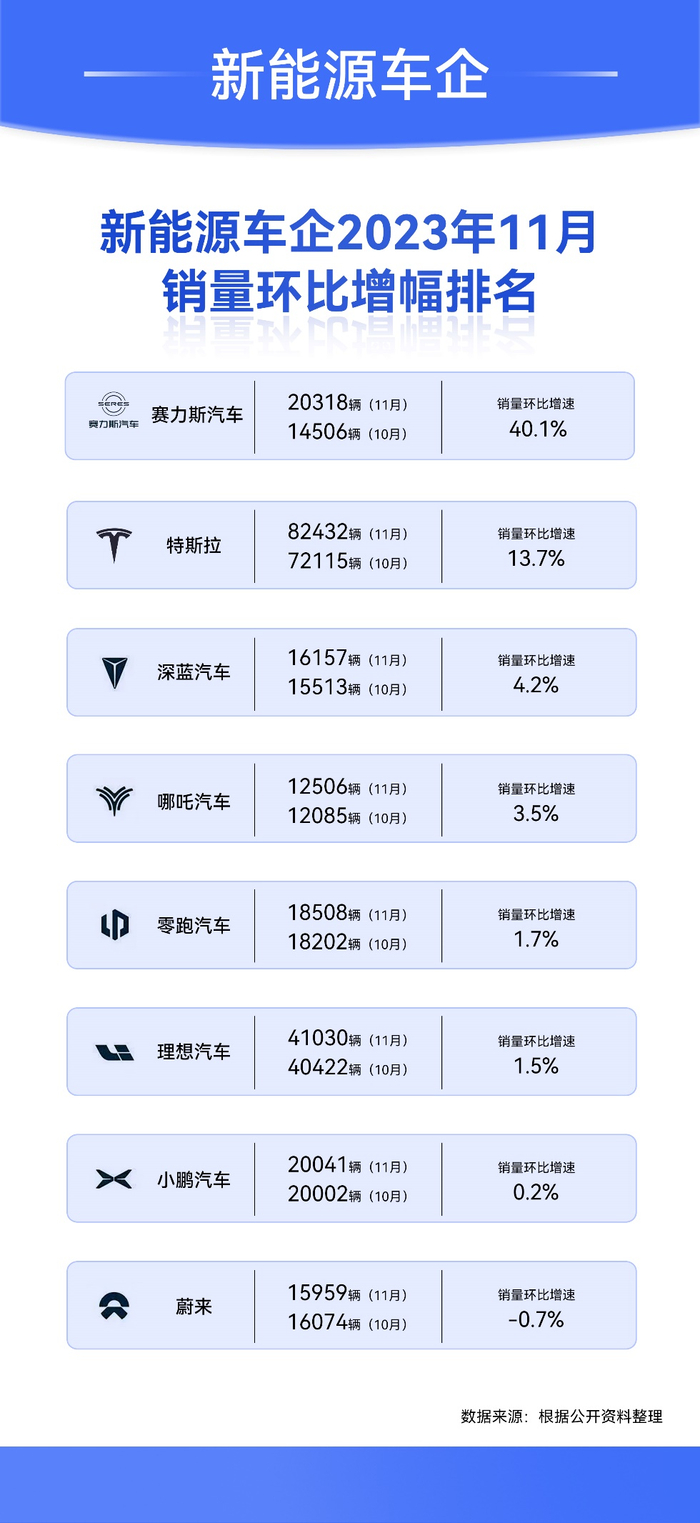Click the Deepal (深蓝汽车) logo

tap(114, 673)
